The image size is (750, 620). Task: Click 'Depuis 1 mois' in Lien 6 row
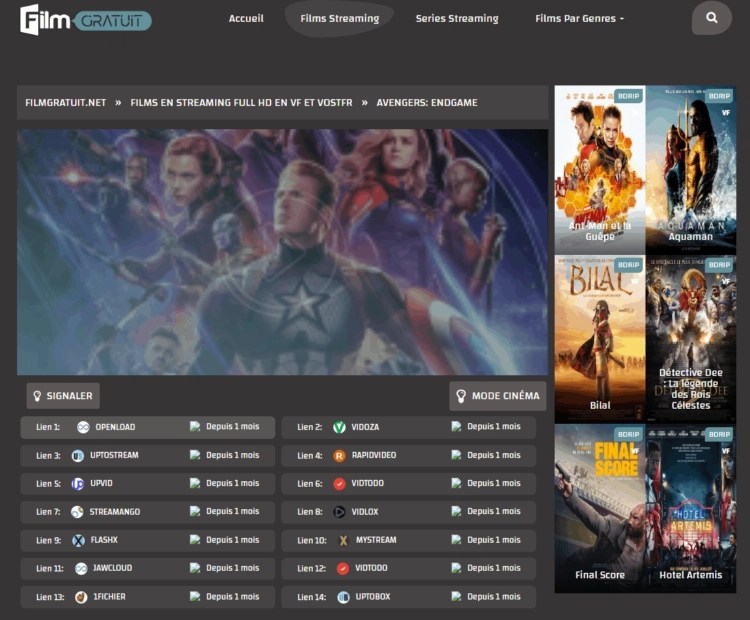coord(494,483)
